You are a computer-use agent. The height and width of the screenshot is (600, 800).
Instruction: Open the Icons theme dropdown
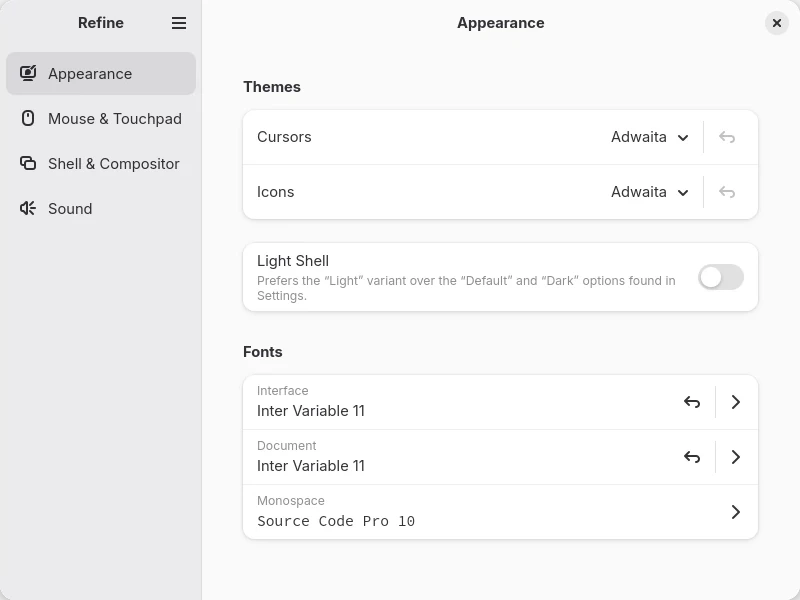tap(650, 192)
